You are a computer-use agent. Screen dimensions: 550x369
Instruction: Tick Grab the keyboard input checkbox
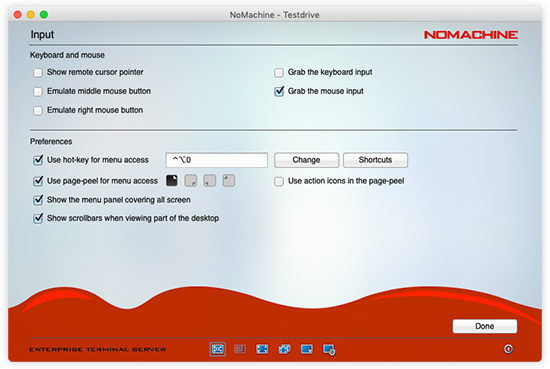[x=279, y=72]
